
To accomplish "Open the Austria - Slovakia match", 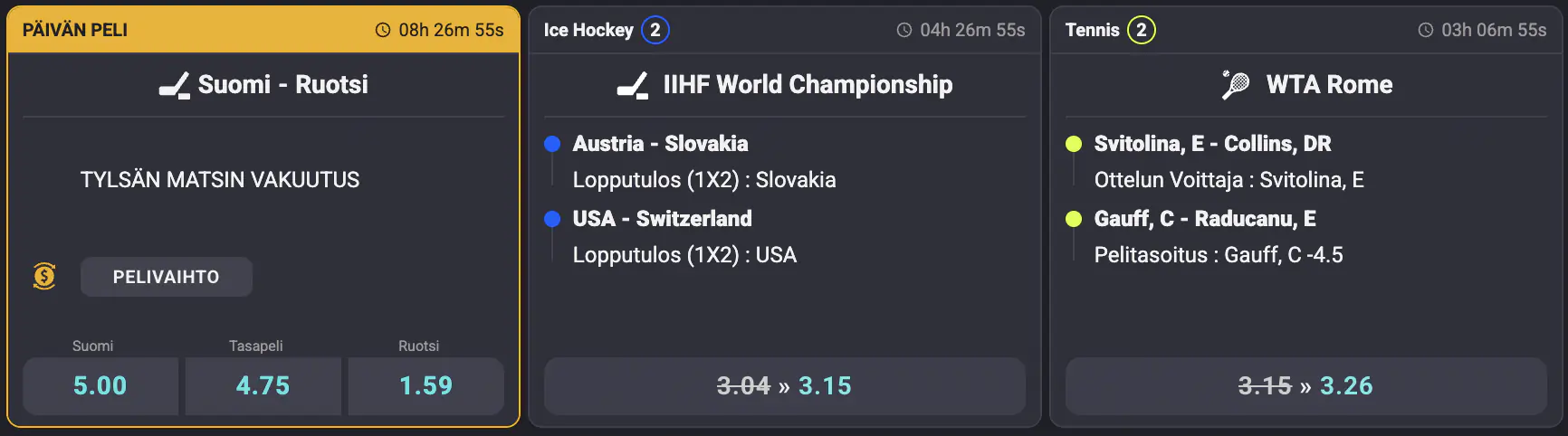I will (660, 144).
